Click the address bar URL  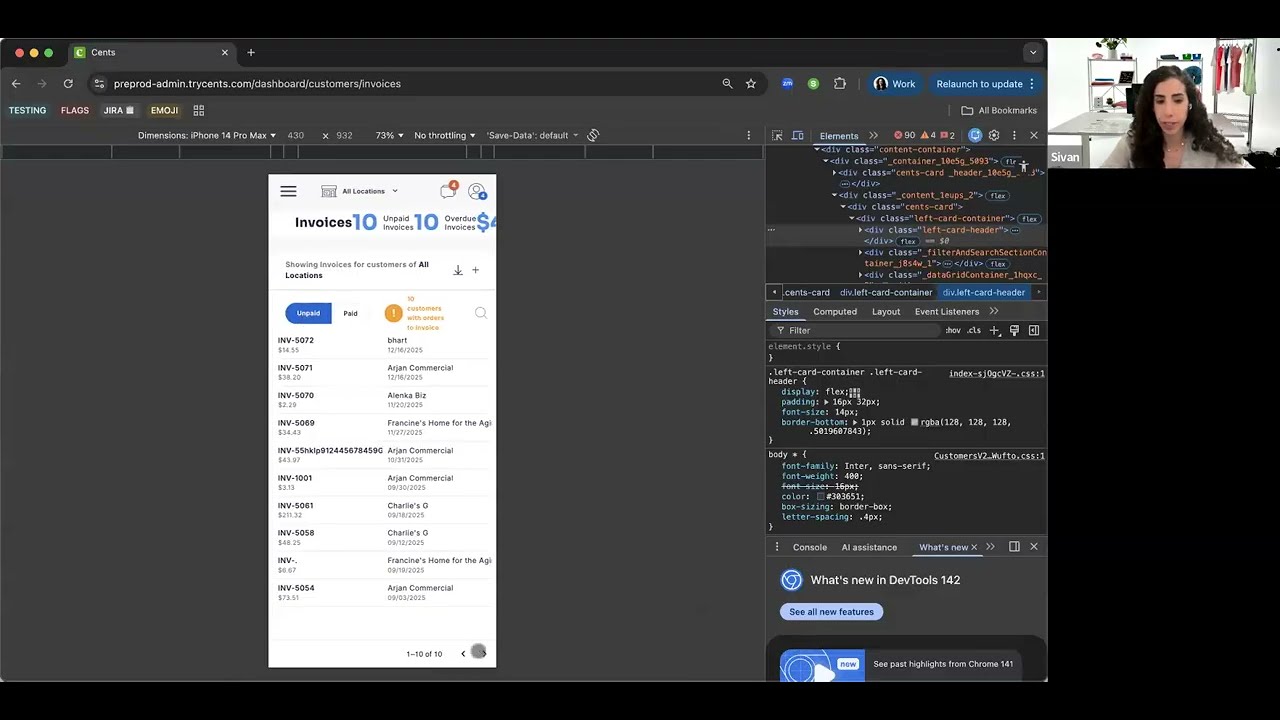pos(257,84)
